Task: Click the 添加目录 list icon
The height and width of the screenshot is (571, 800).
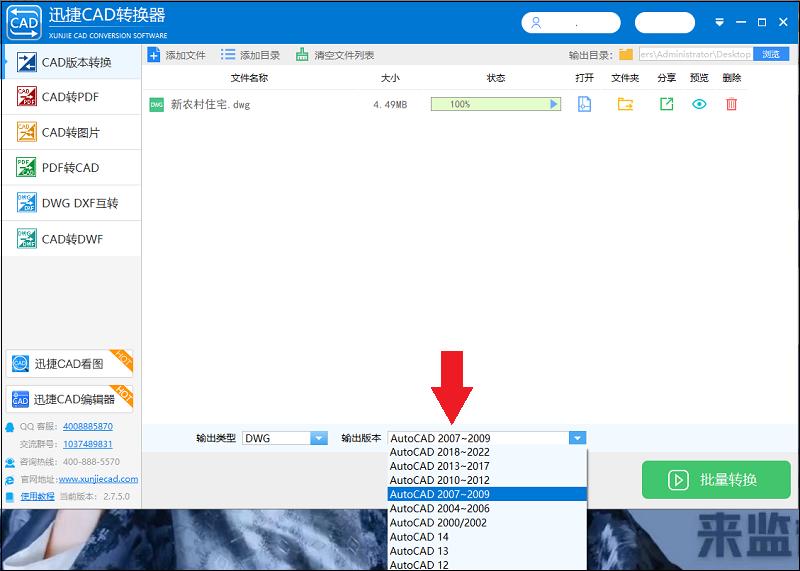Action: click(x=228, y=55)
